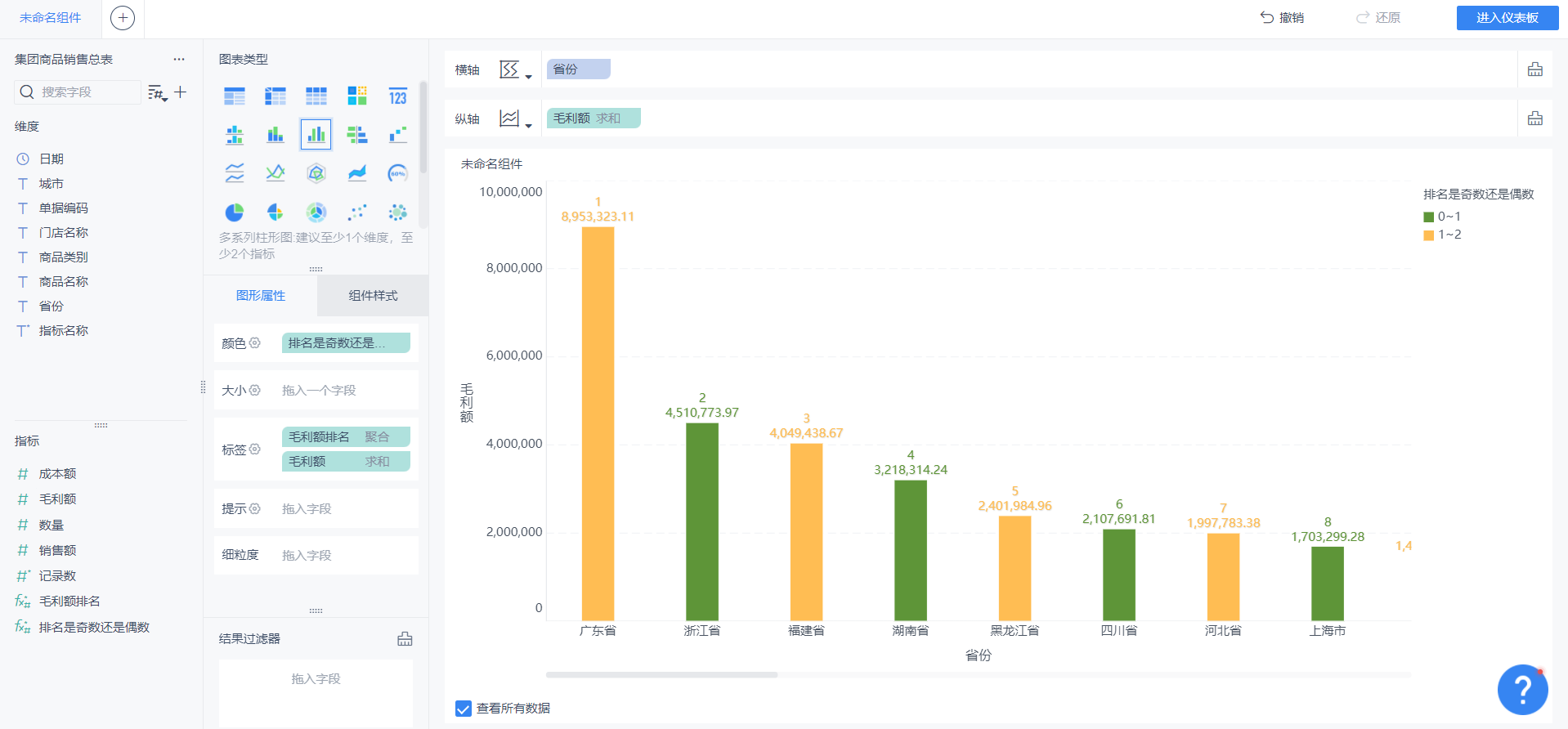Click the 还原 redo button
This screenshot has height=729, width=1568.
1378,18
